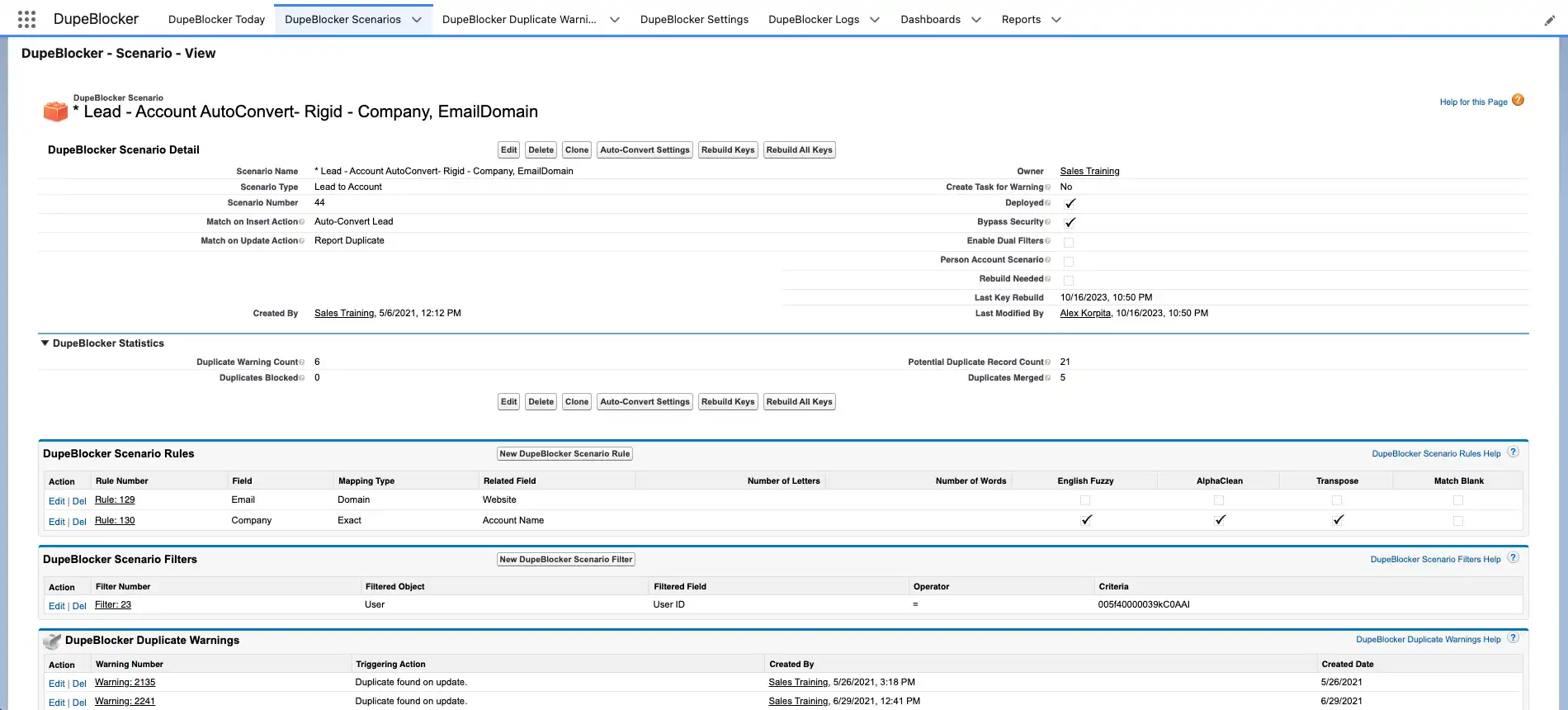Open the Warning: 2241 link
The height and width of the screenshot is (710, 1568).
[125, 701]
